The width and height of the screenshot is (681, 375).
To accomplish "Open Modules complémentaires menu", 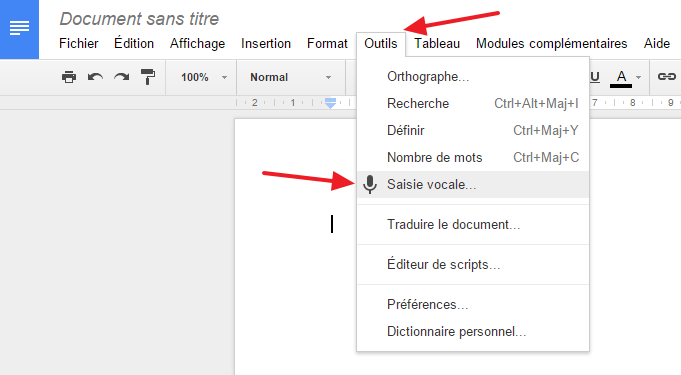I will pos(552,43).
